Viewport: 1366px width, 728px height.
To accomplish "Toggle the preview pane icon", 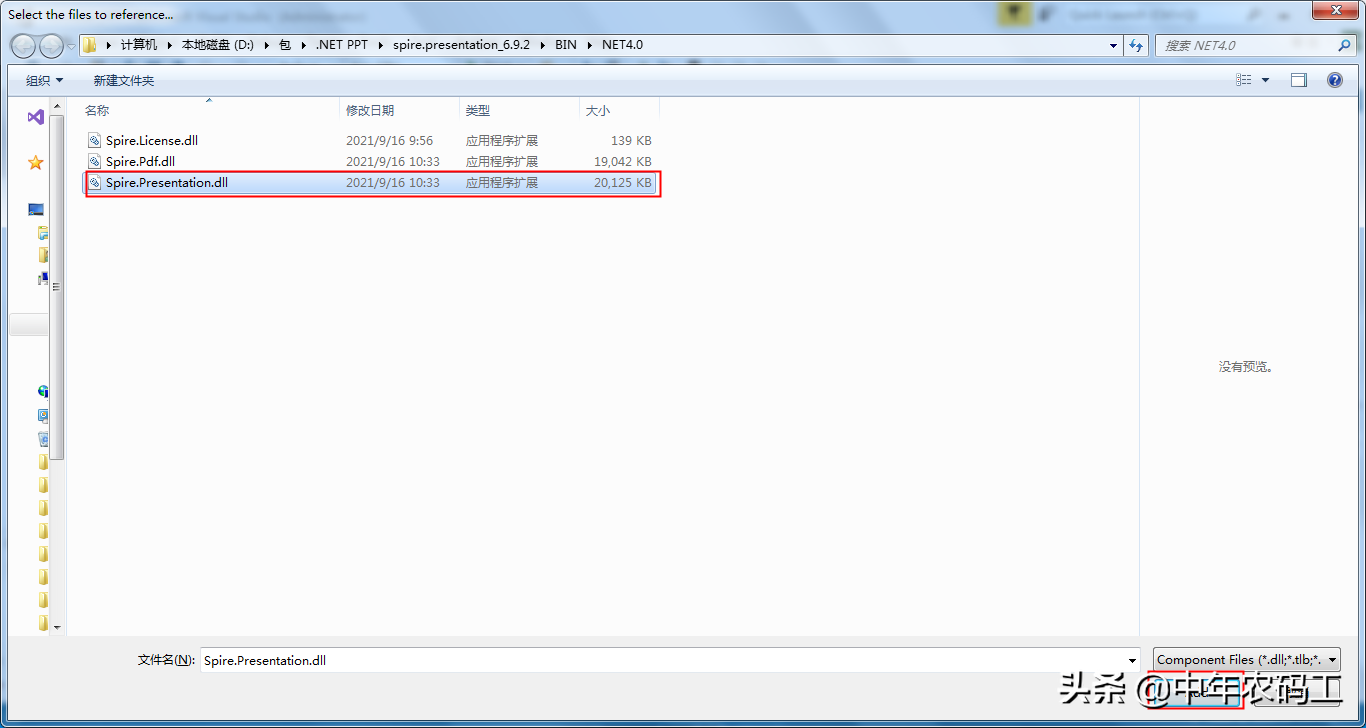I will pos(1299,80).
